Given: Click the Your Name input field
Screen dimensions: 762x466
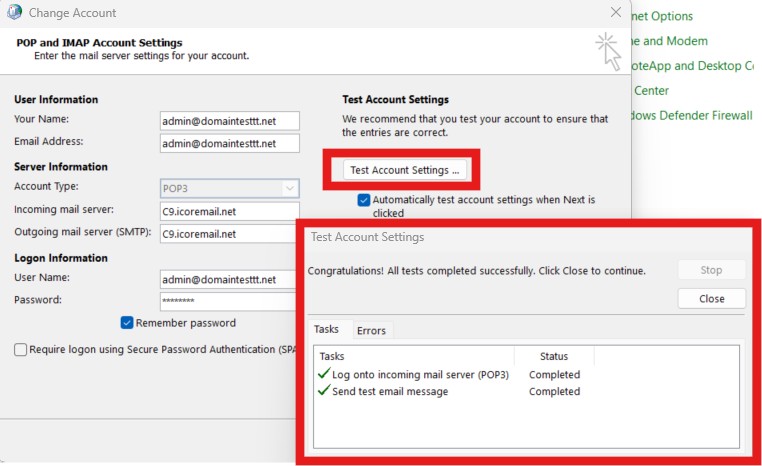Looking at the screenshot, I should (229, 121).
